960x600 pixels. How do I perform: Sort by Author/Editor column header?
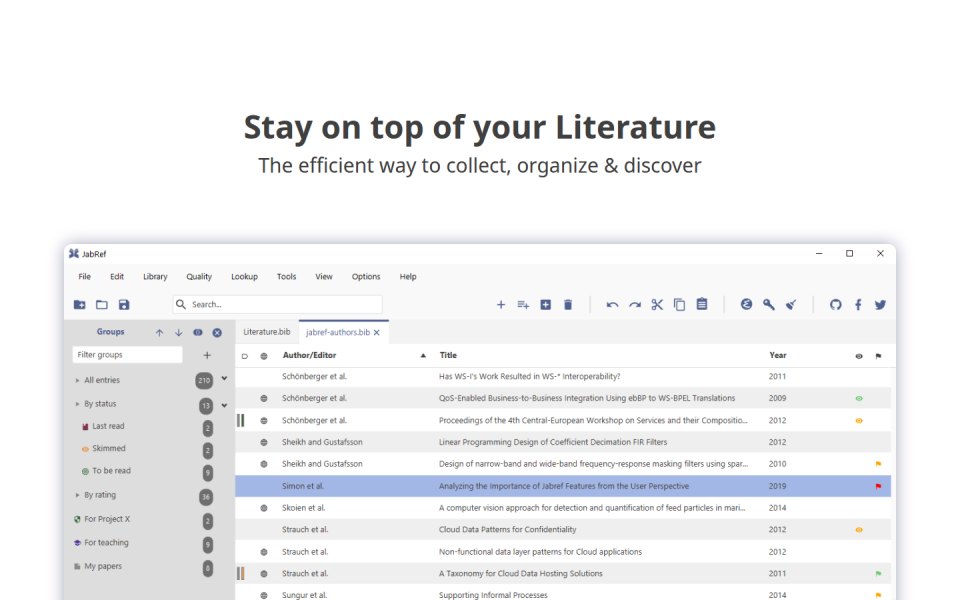point(309,355)
